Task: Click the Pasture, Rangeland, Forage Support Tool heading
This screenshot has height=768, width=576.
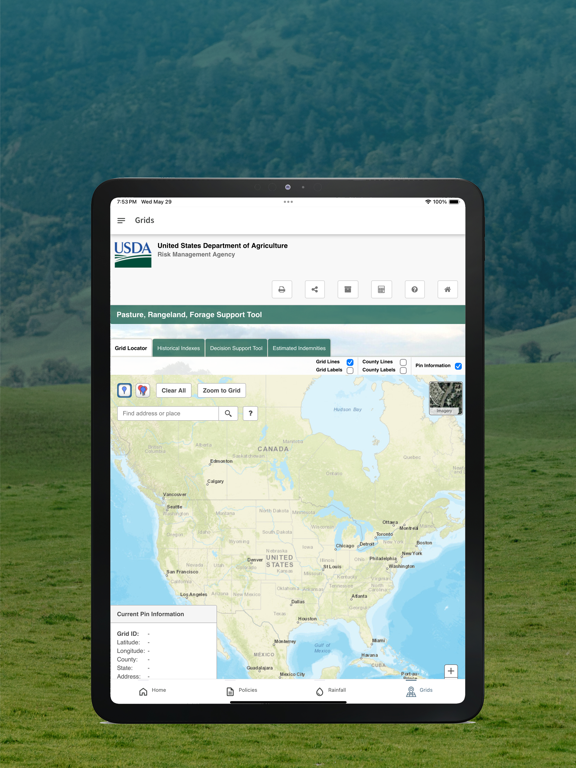Action: click(x=189, y=314)
